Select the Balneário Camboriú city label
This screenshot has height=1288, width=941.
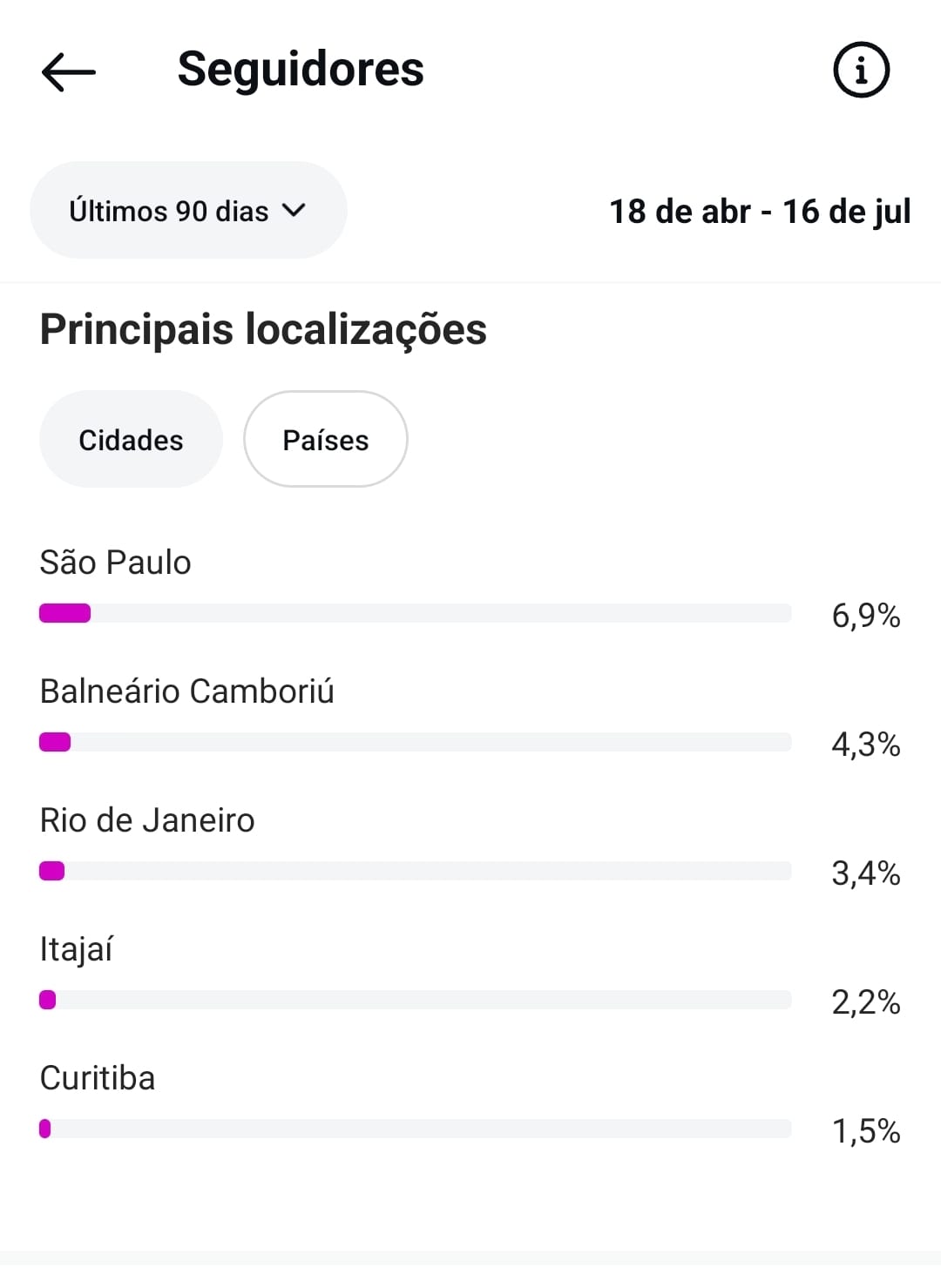coord(186,691)
